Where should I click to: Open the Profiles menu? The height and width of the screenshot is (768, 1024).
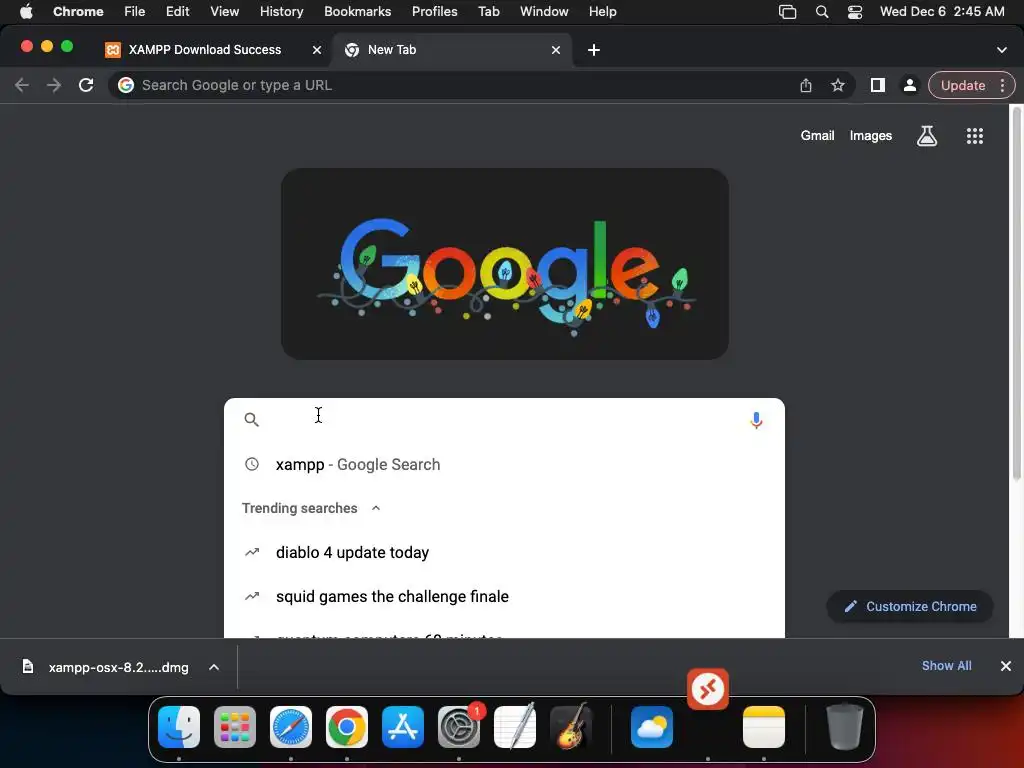(x=434, y=12)
